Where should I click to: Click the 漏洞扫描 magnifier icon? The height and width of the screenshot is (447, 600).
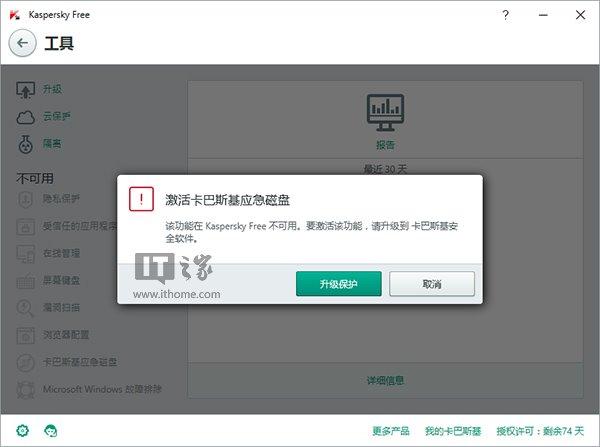click(26, 308)
